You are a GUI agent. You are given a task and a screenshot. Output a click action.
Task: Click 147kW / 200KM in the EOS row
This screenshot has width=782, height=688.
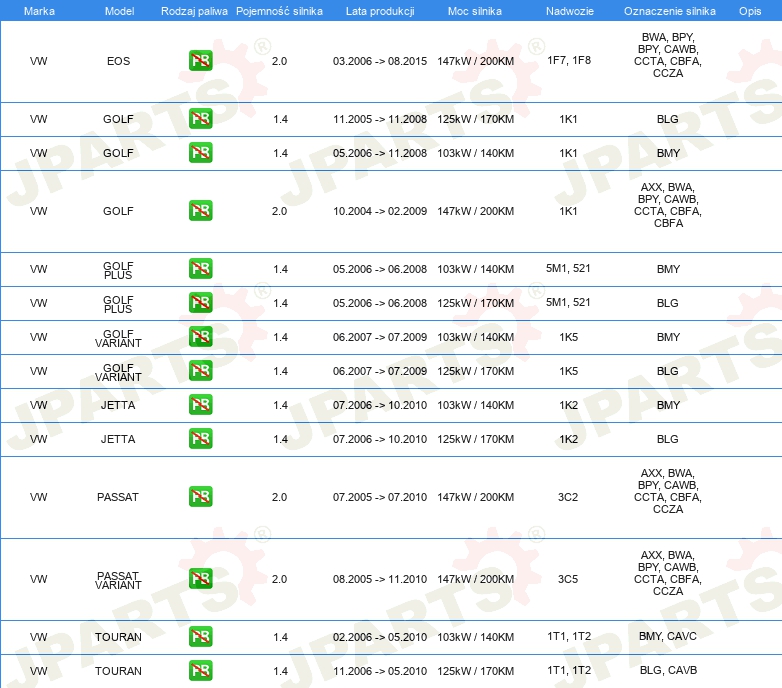tap(475, 61)
